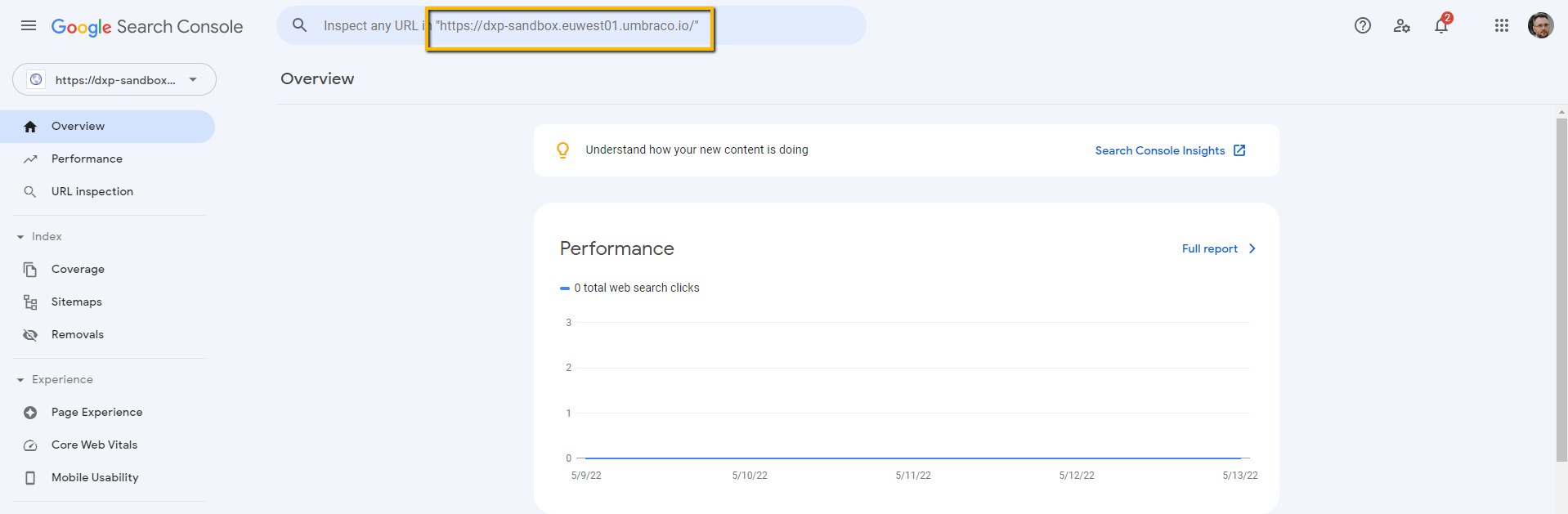Click the property globe icon
This screenshot has width=1568, height=514.
[x=36, y=79]
